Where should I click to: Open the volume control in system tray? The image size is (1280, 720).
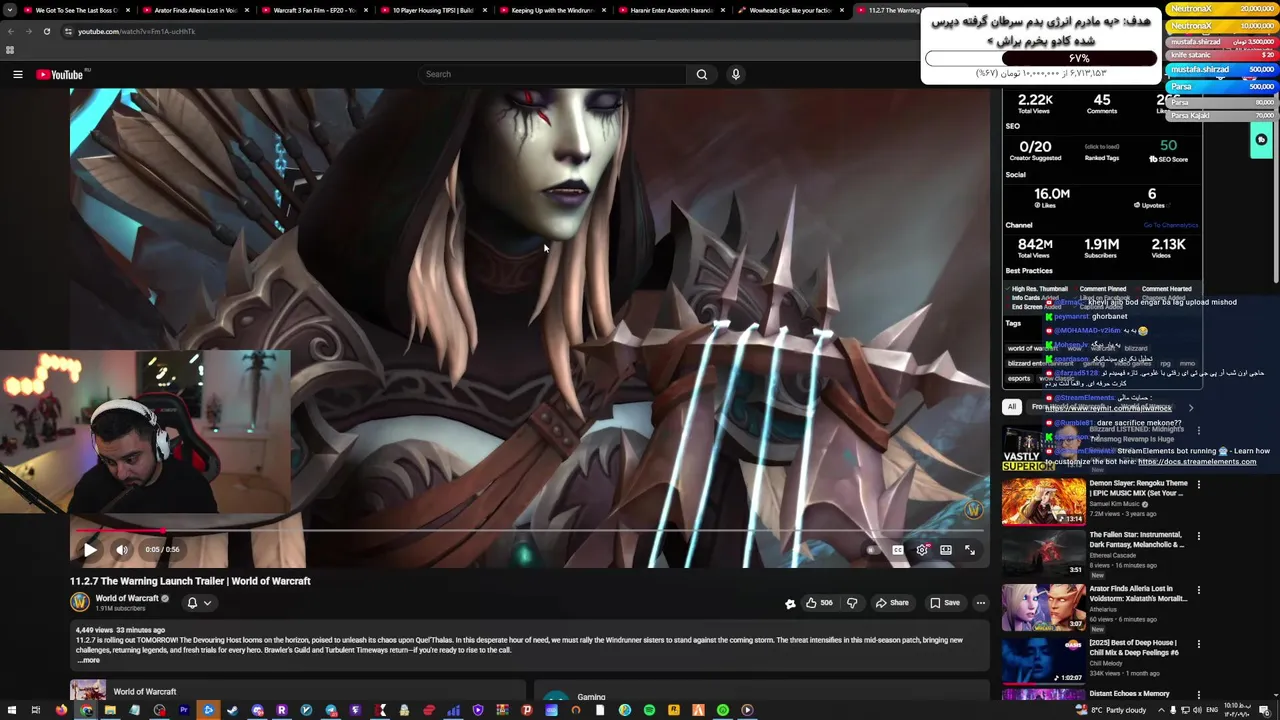point(1196,710)
